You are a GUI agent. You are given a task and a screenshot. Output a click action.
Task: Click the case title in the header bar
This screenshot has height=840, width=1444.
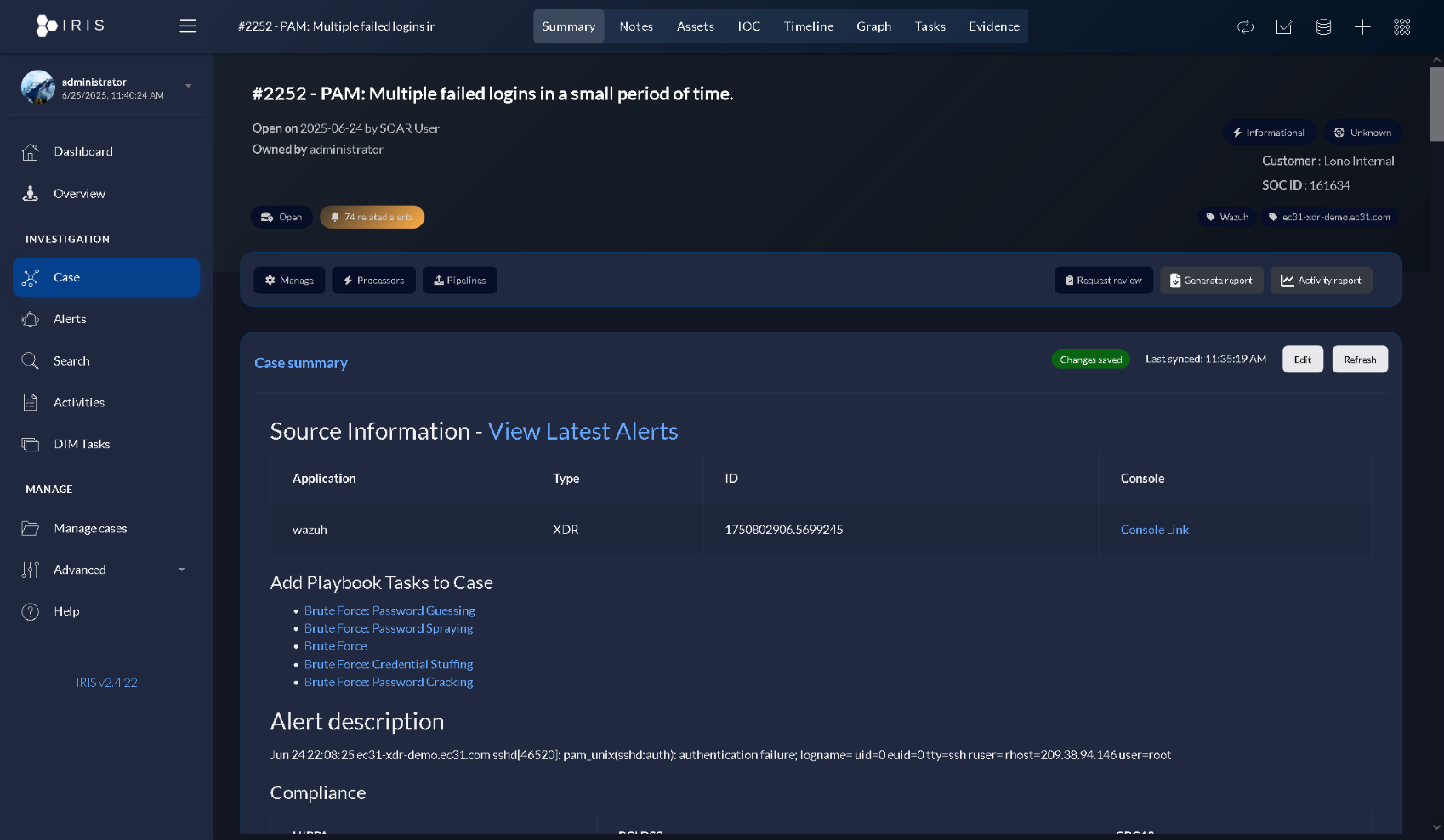pyautogui.click(x=336, y=26)
